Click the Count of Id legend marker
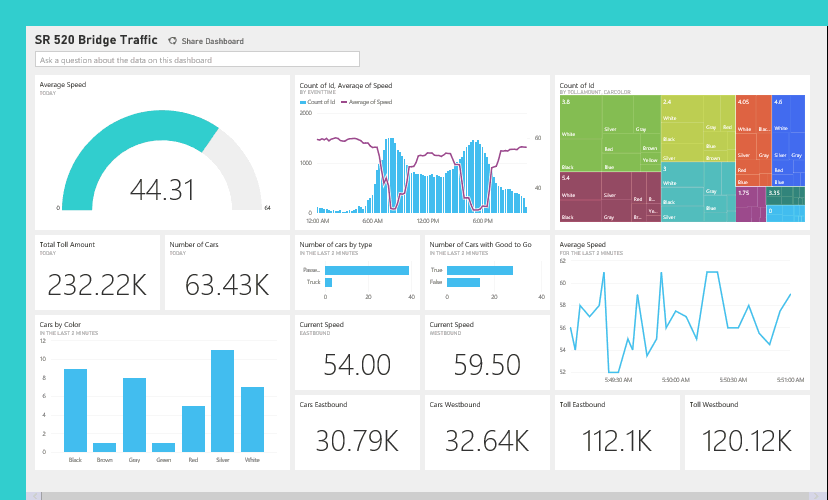 tap(303, 102)
